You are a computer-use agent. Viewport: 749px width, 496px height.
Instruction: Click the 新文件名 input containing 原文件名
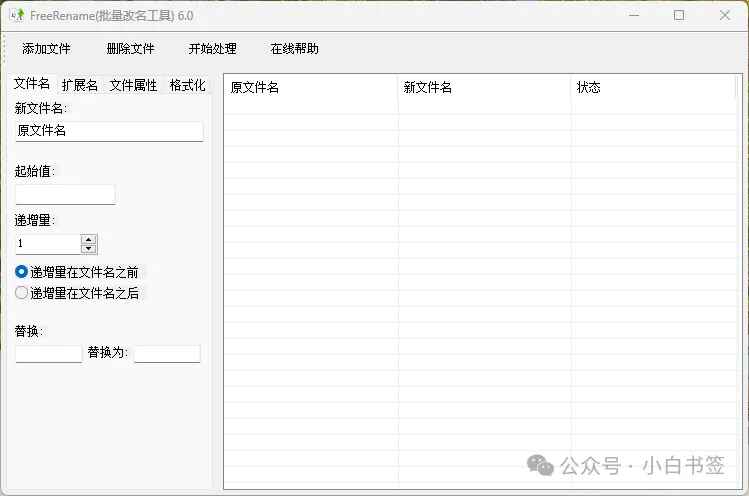[x=109, y=131]
